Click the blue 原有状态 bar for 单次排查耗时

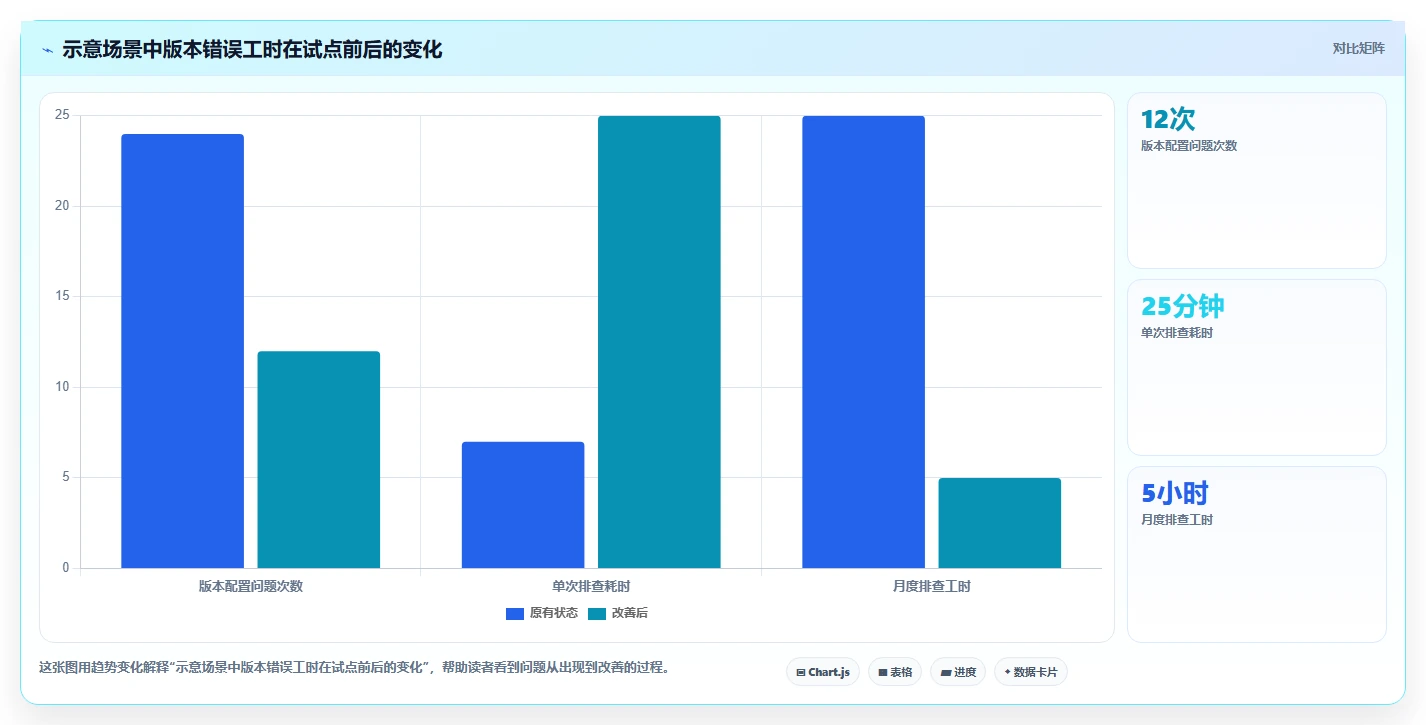pos(523,505)
